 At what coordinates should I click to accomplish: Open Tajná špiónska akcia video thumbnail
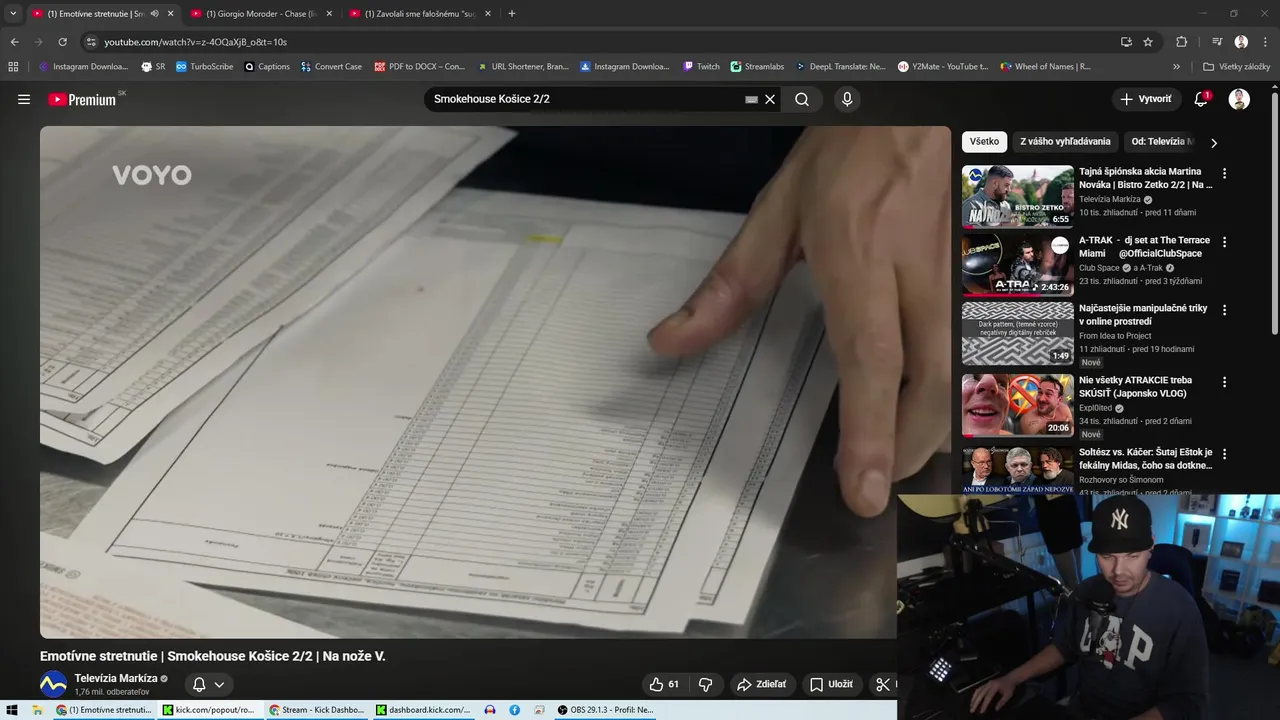coord(1018,196)
